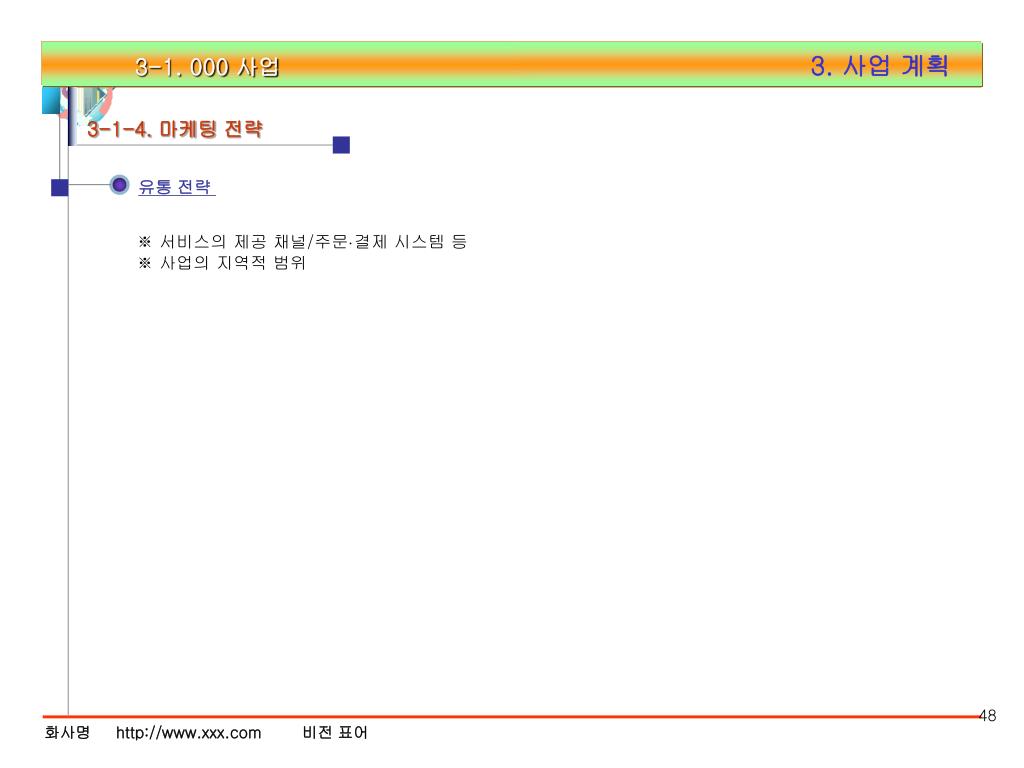The height and width of the screenshot is (768, 1024).
Task: Click the 유통 전략 underlined link
Action: (176, 187)
